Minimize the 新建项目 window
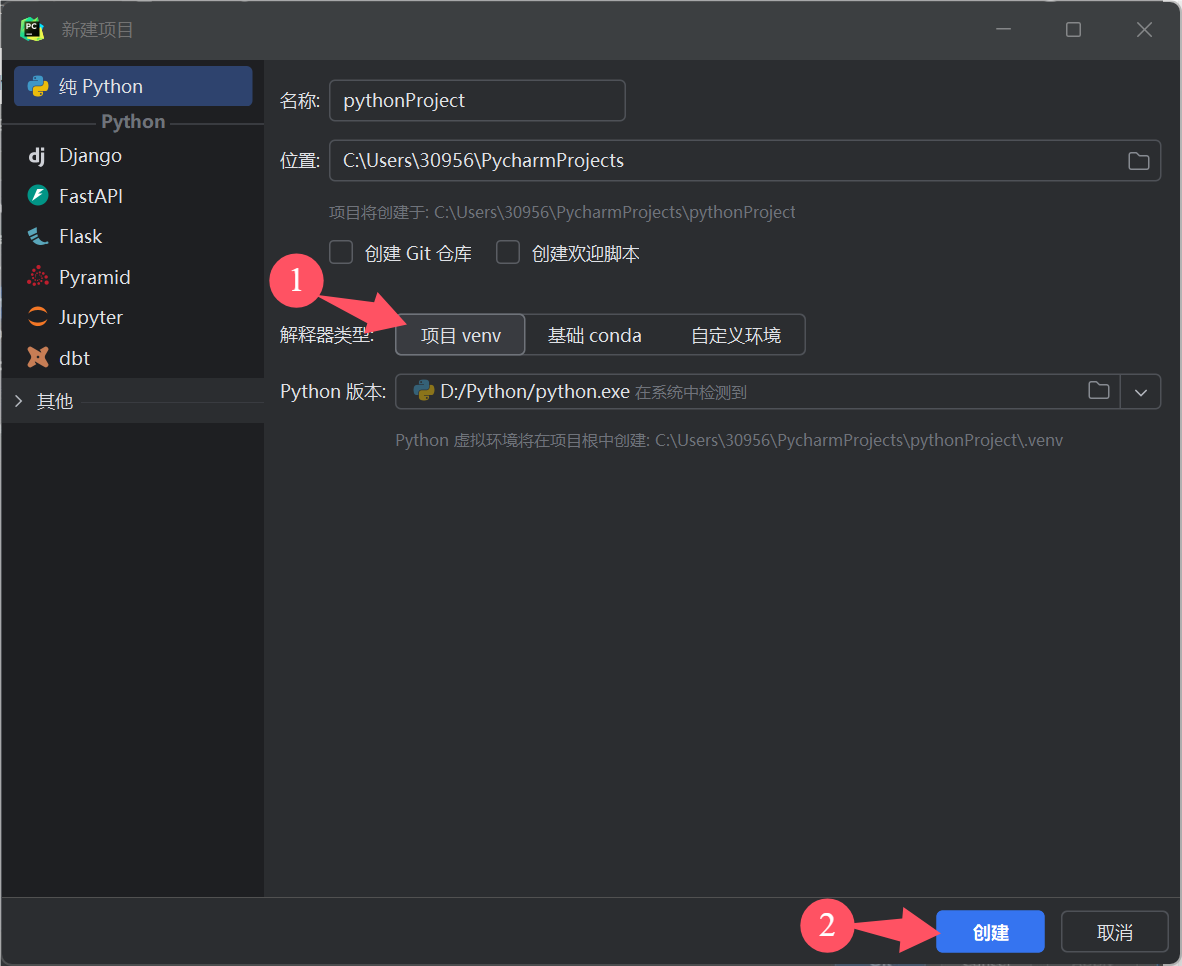This screenshot has height=966, width=1182. [1003, 29]
